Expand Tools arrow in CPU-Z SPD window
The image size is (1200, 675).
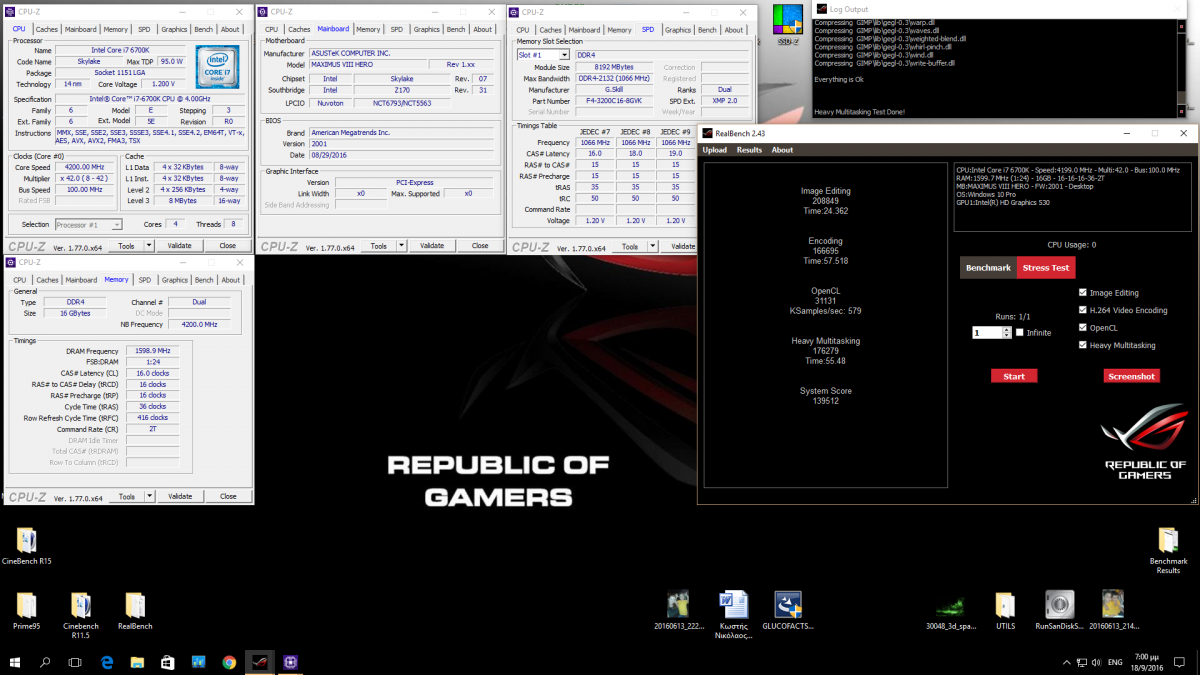pos(653,245)
